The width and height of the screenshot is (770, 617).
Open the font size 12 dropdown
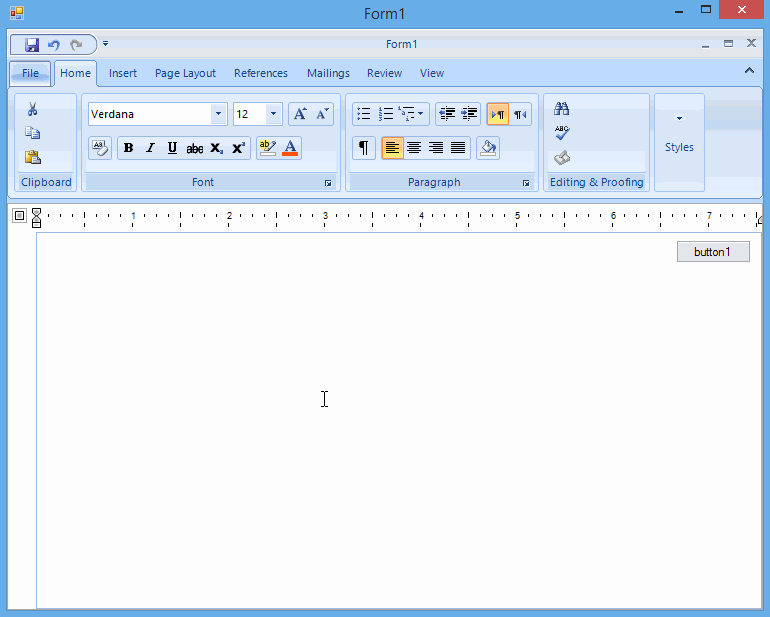point(274,114)
